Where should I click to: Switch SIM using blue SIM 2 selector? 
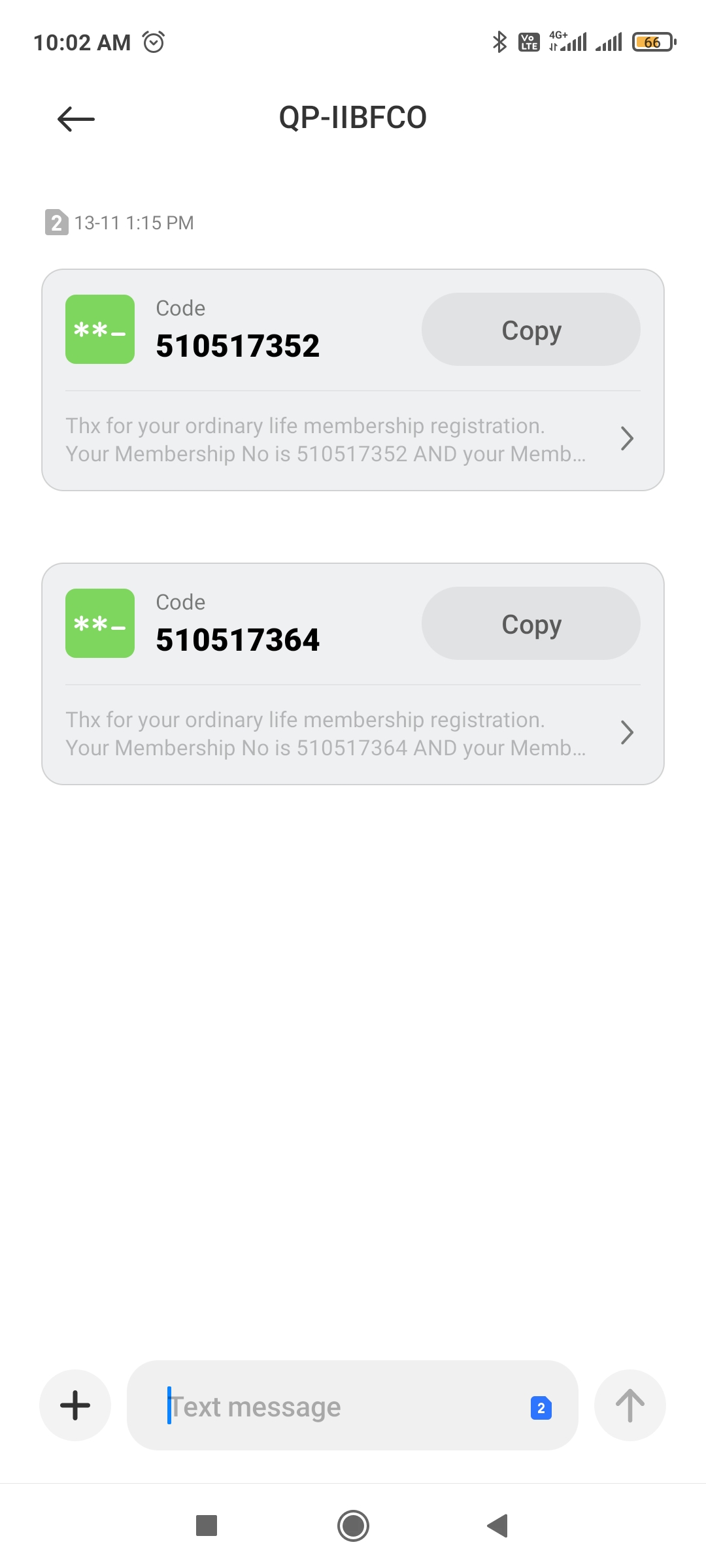[x=541, y=1408]
